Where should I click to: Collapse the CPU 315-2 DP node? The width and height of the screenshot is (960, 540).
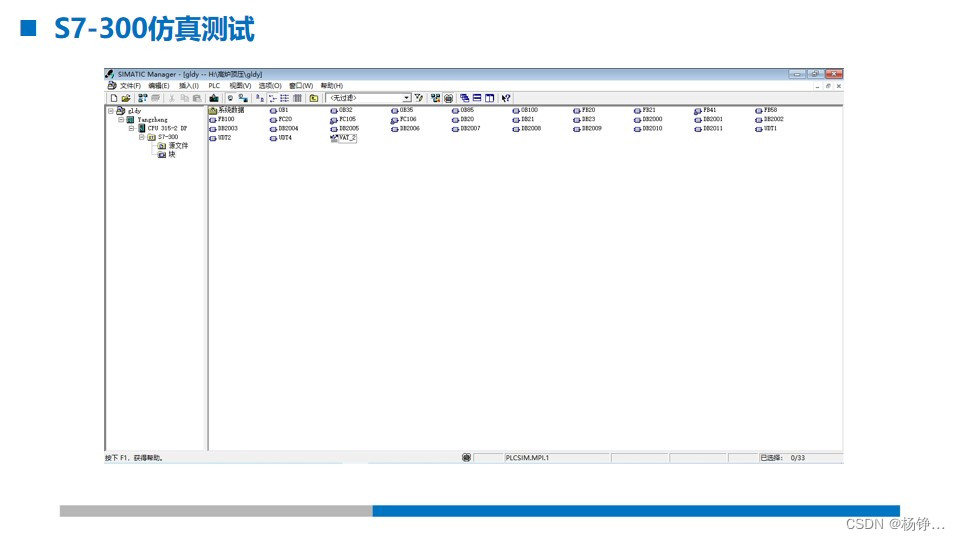click(x=131, y=129)
